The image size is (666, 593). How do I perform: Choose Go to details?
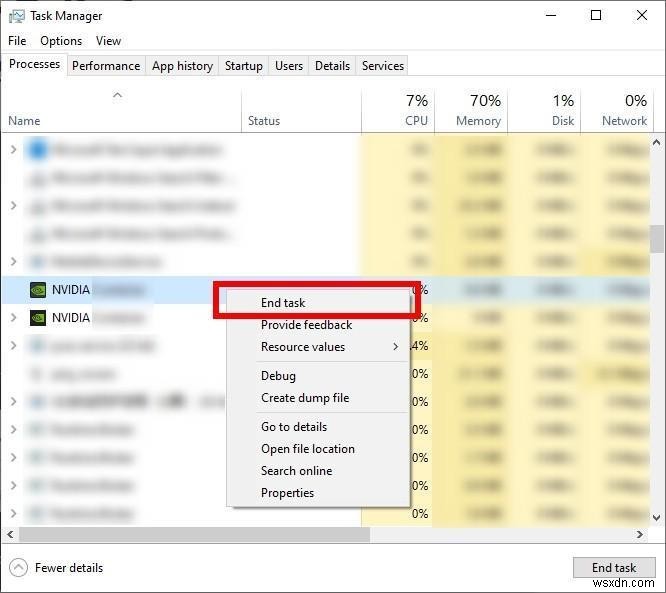click(318, 426)
